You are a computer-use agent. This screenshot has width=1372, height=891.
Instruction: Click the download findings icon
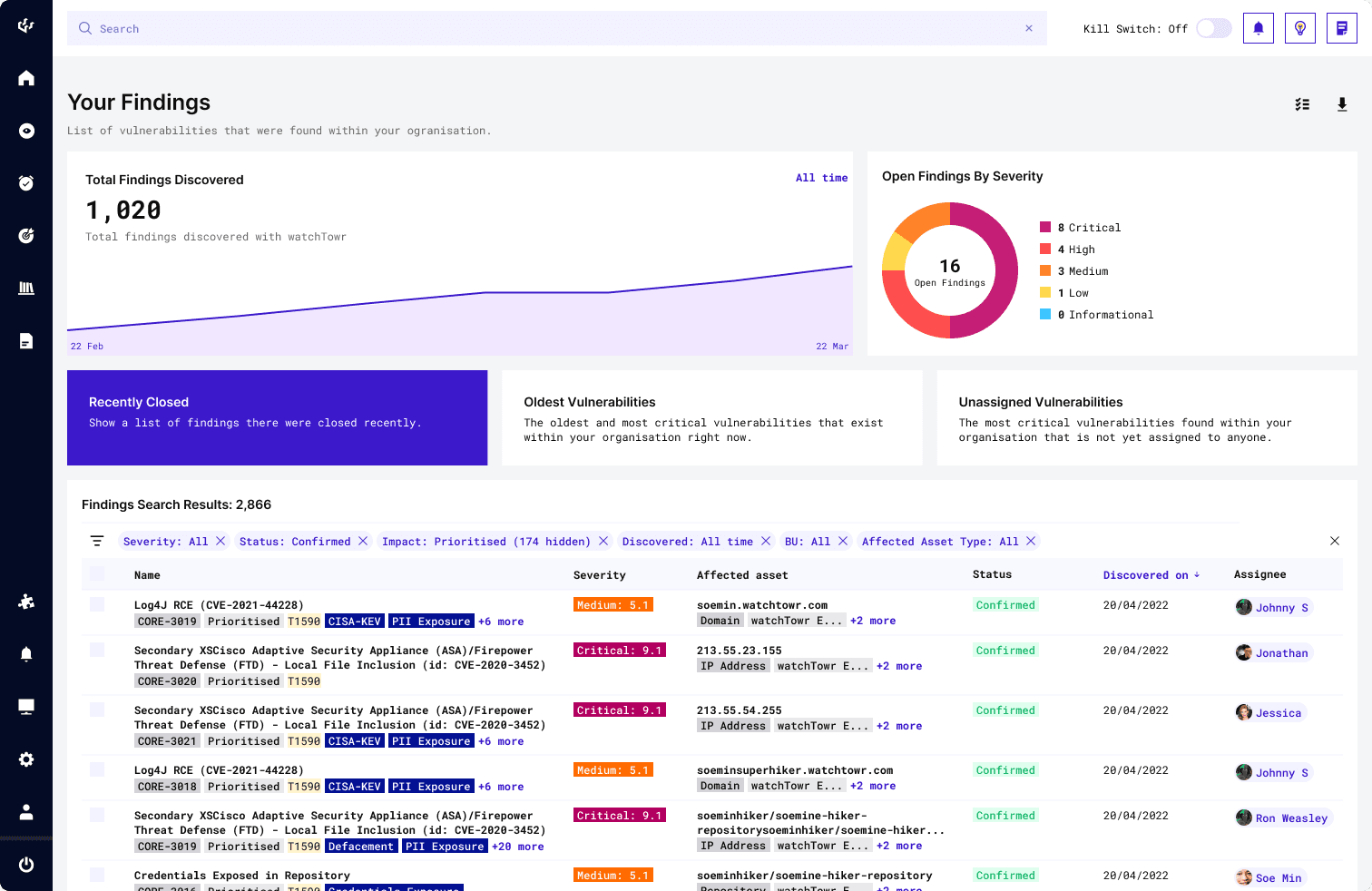[1342, 104]
